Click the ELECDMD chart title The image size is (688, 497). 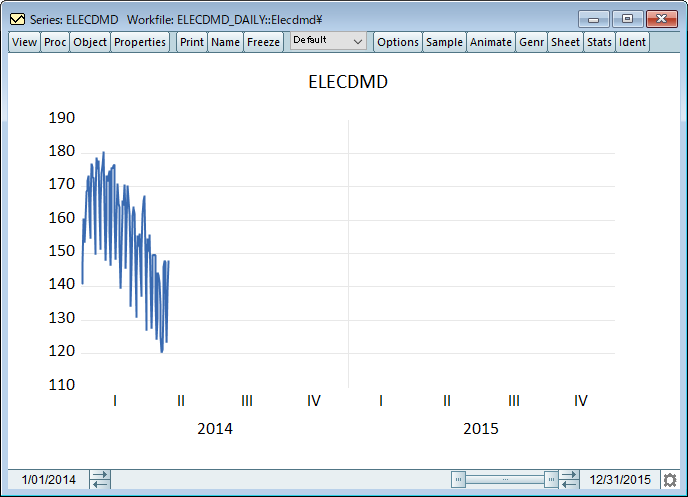point(348,82)
